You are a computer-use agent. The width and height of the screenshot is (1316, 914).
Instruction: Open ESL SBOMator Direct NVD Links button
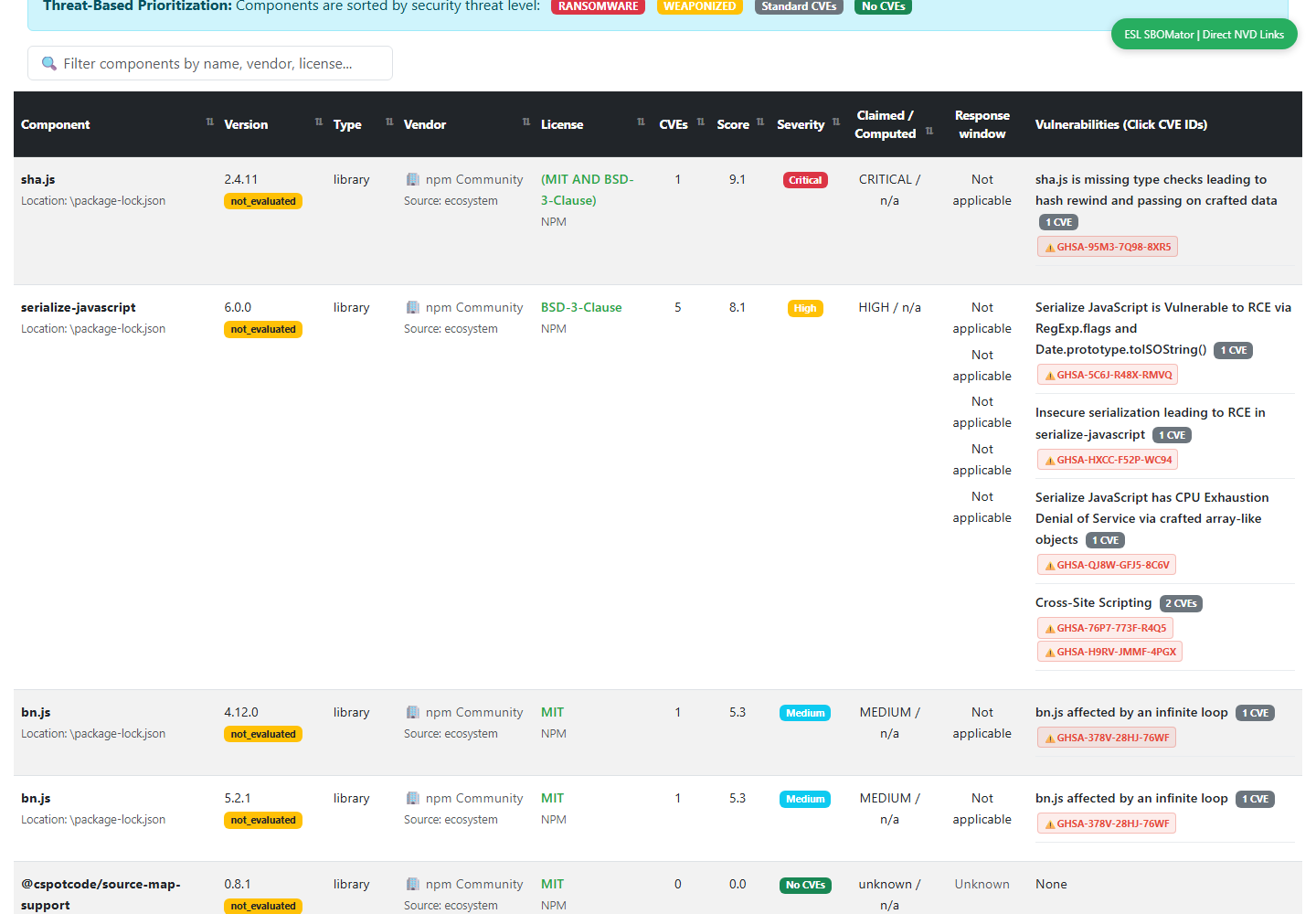1204,35
